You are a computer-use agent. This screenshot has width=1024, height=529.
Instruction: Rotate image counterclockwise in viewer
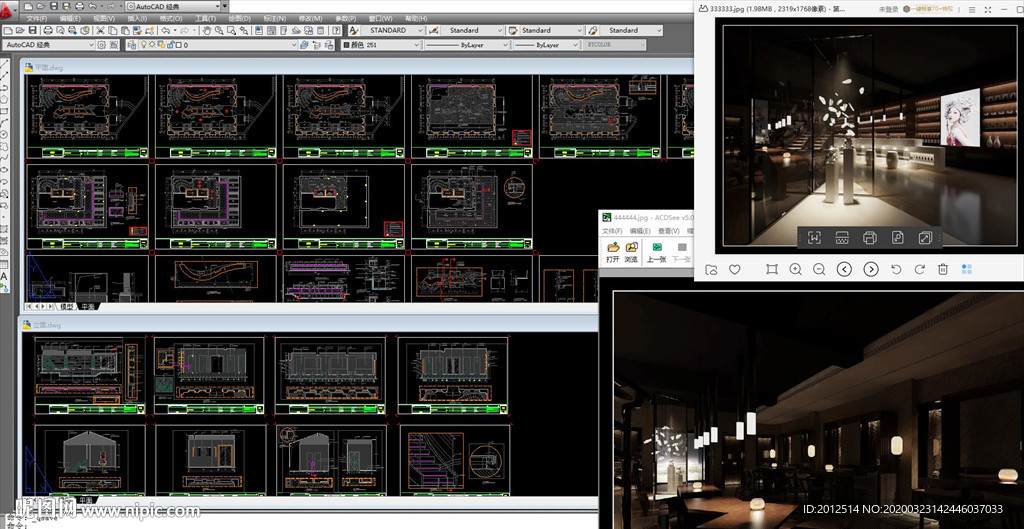tap(895, 269)
